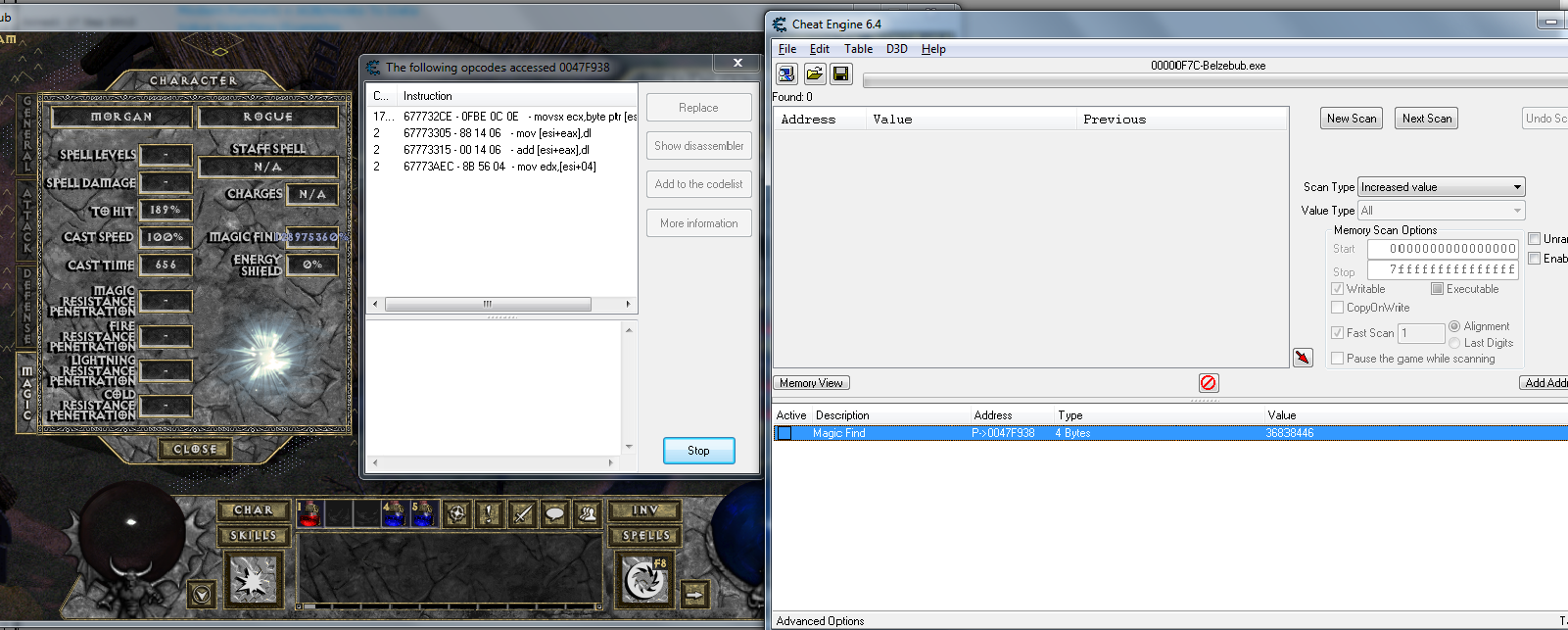
Task: Open the speech bubble chat icon
Action: (555, 513)
